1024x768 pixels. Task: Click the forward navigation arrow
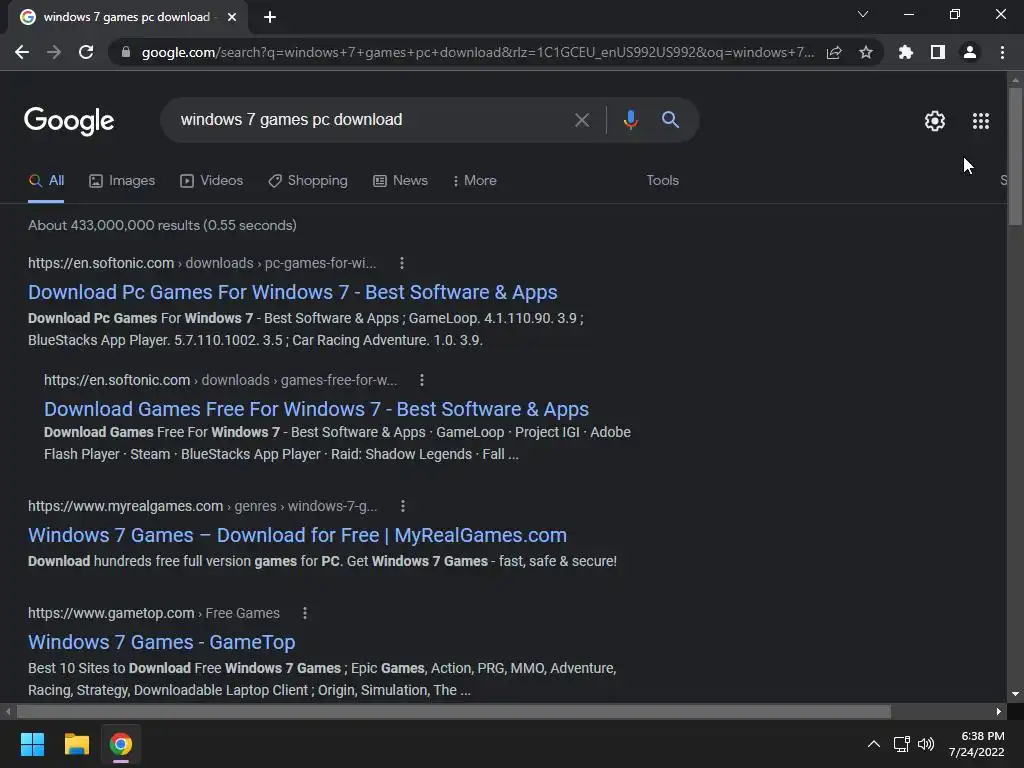click(54, 52)
